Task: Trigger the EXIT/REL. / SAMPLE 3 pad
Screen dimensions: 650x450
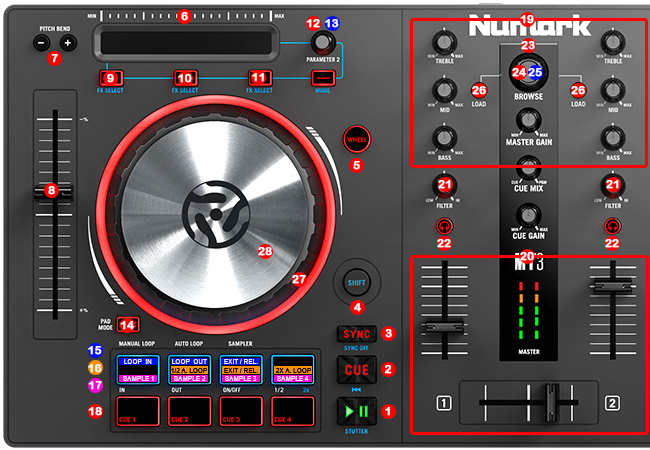Action: pyautogui.click(x=241, y=370)
